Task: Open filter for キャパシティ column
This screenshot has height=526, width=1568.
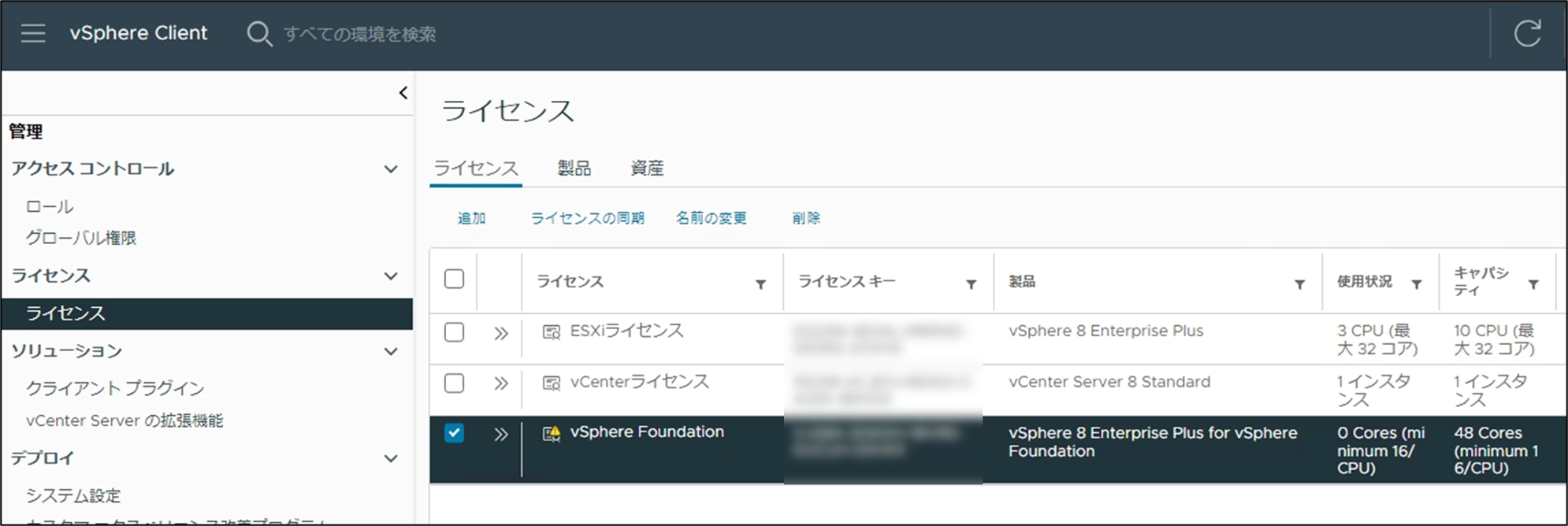Action: tap(1533, 284)
